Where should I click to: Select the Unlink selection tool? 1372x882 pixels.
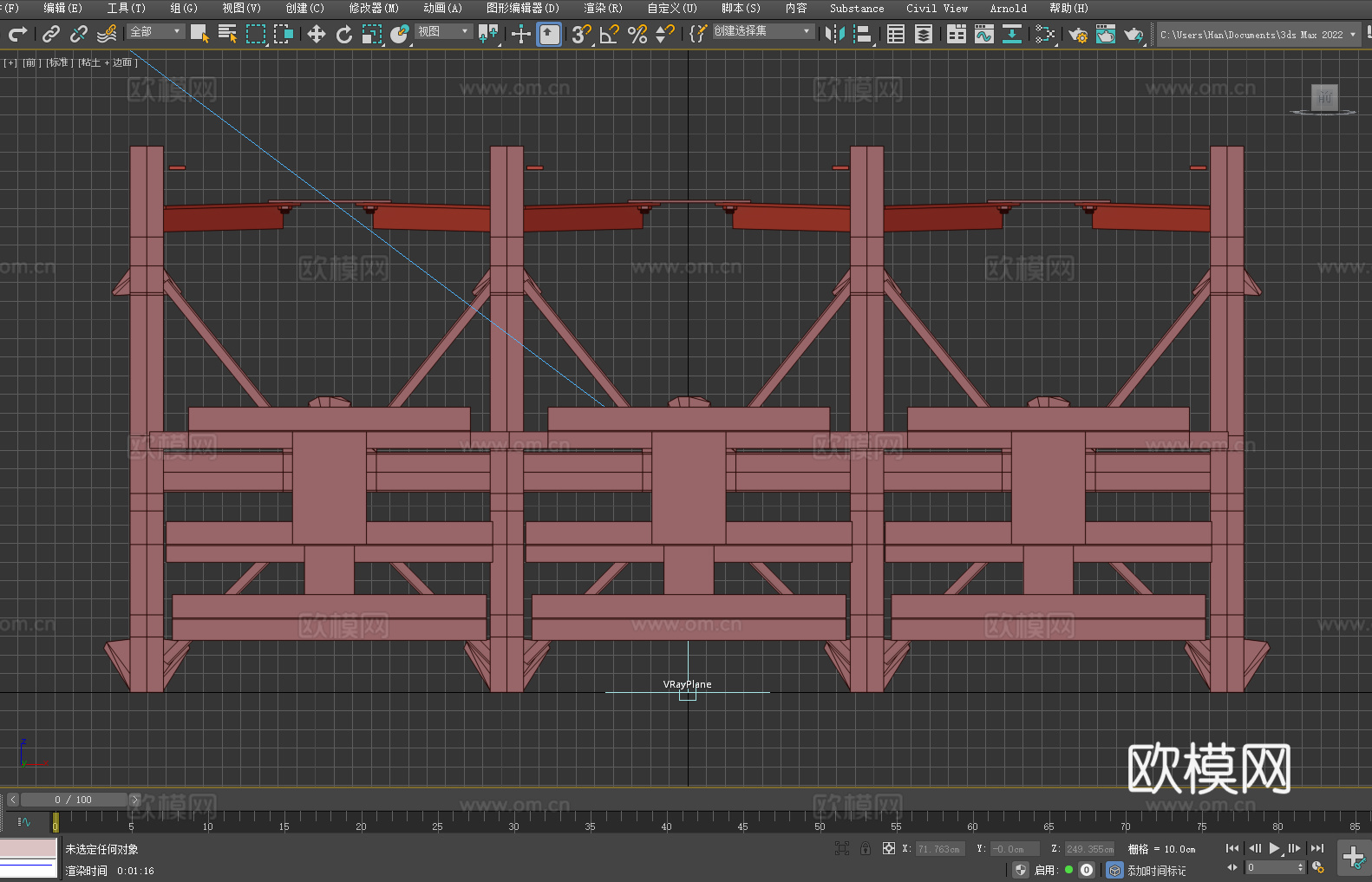(79, 34)
